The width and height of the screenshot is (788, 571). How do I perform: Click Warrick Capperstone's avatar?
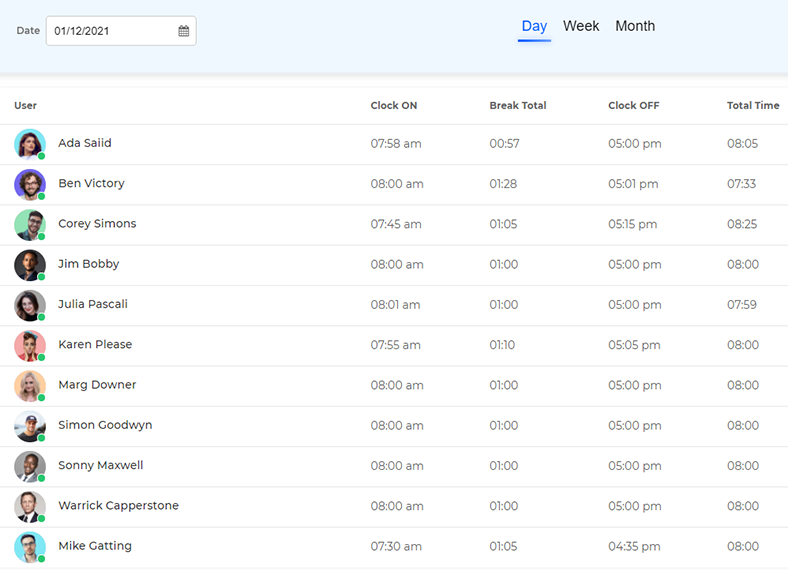[30, 507]
